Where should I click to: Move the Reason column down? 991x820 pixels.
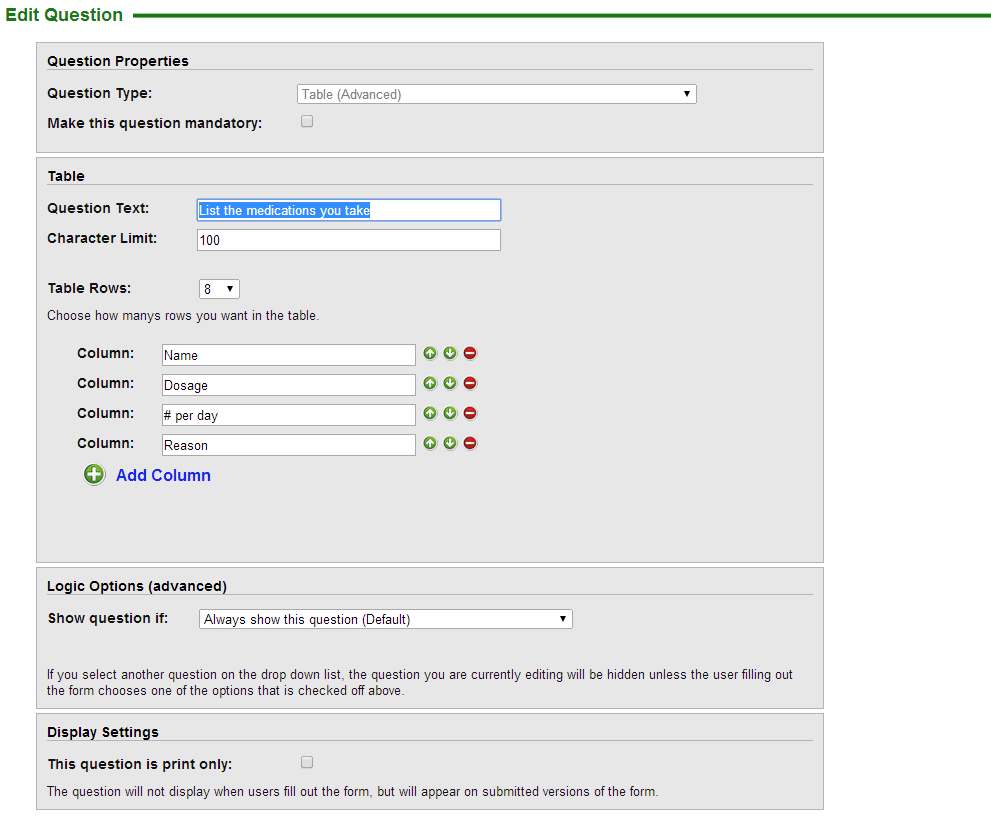[450, 443]
